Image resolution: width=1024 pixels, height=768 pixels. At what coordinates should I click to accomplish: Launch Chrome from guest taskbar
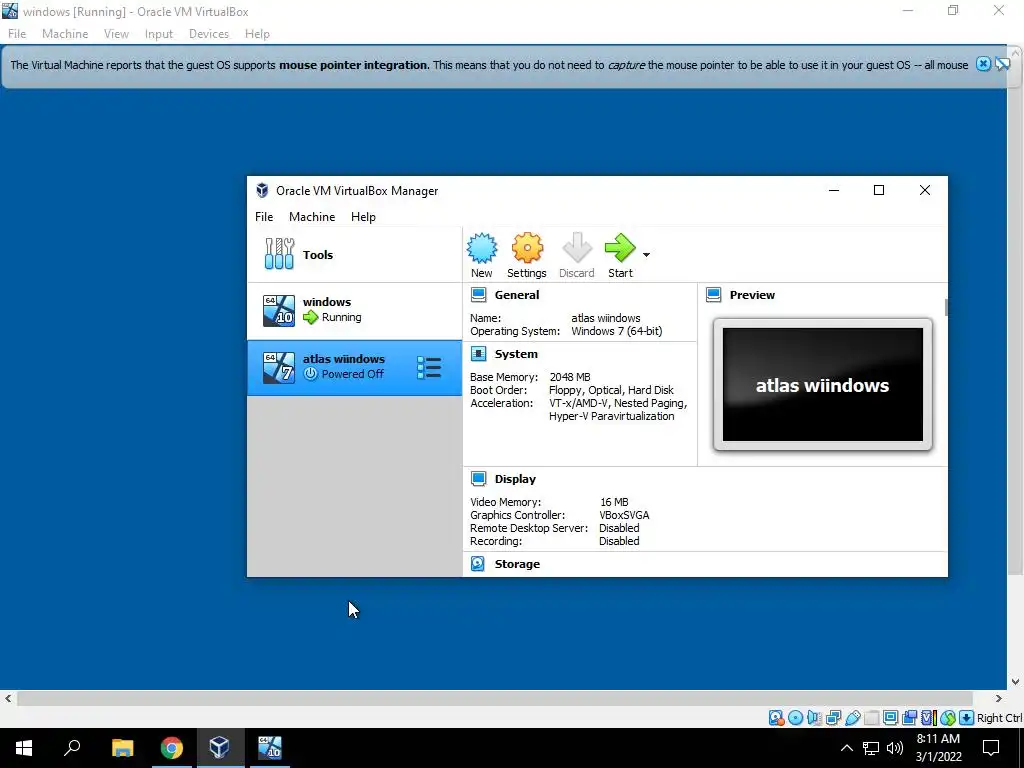point(171,748)
